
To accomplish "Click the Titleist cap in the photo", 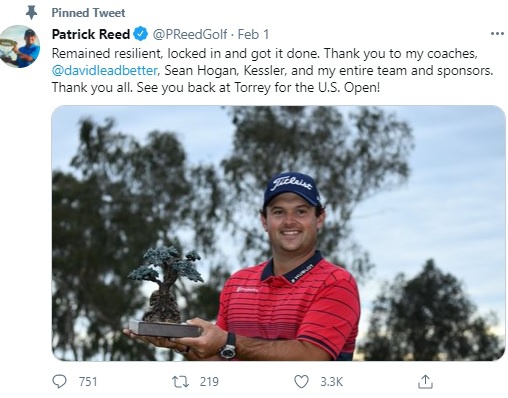I will point(291,189).
